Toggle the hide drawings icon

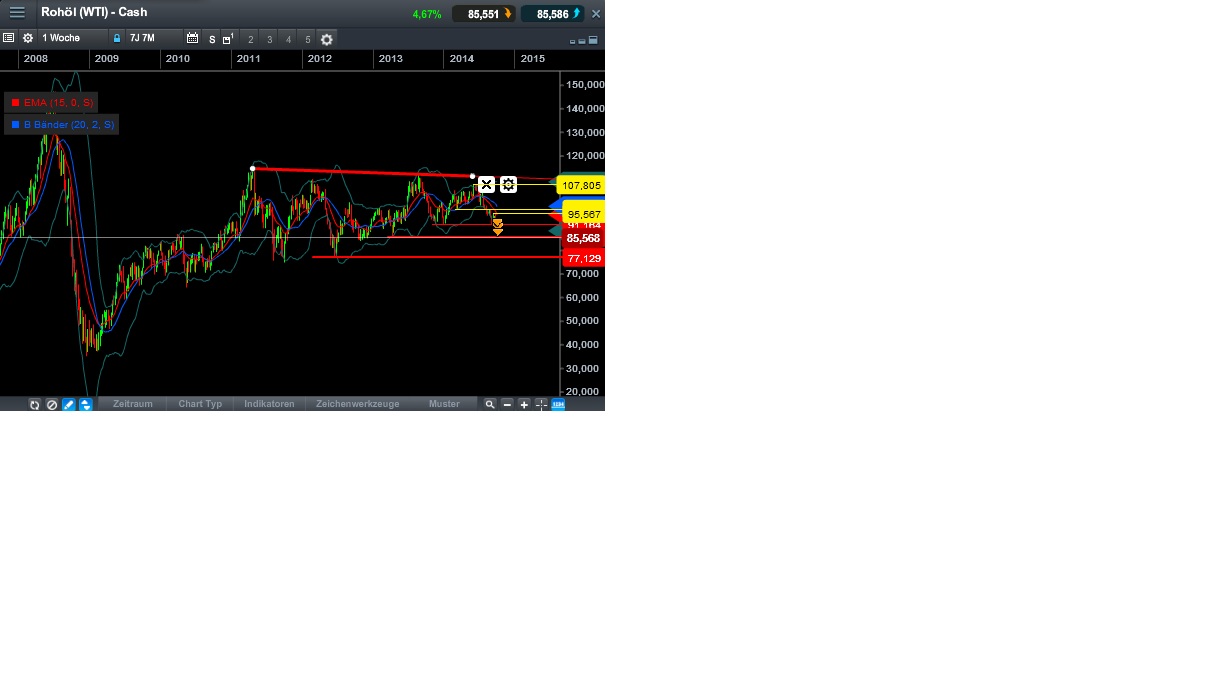[51, 404]
